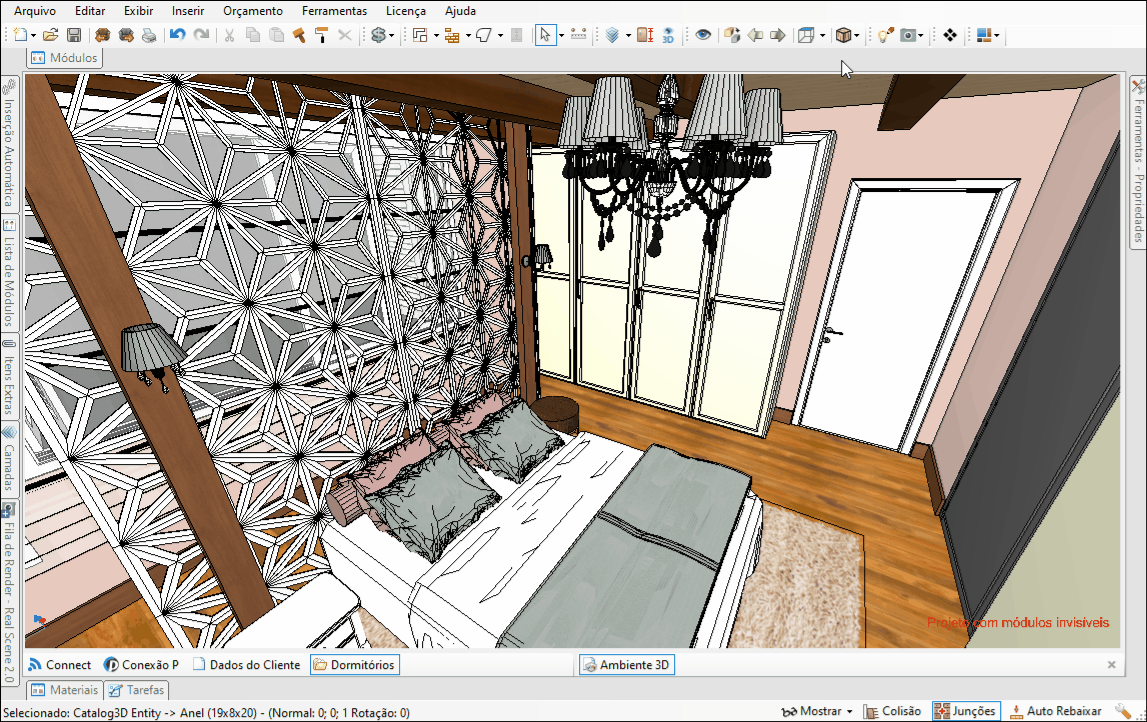Expand the selection cursor dropdown arrow
This screenshot has height=722, width=1147.
tap(562, 36)
